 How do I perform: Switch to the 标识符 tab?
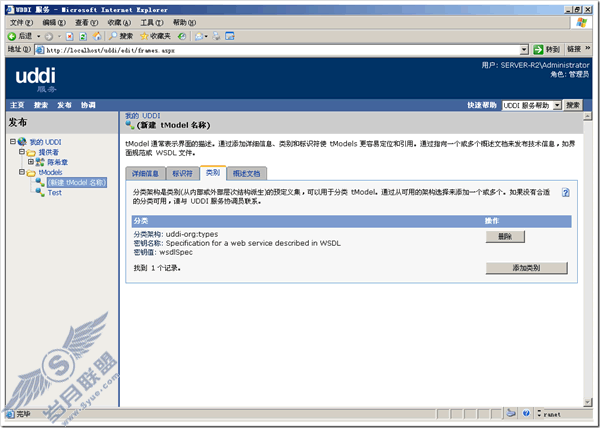click(182, 174)
